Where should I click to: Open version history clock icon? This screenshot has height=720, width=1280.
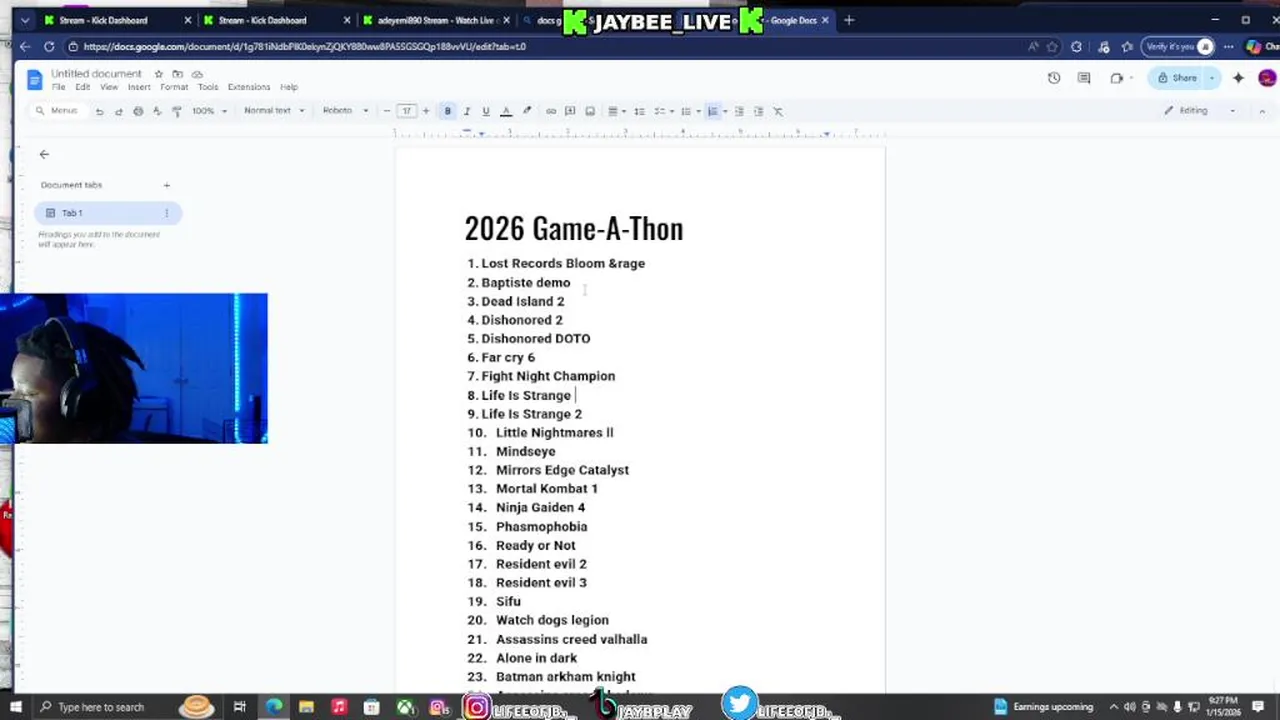tap(1054, 78)
